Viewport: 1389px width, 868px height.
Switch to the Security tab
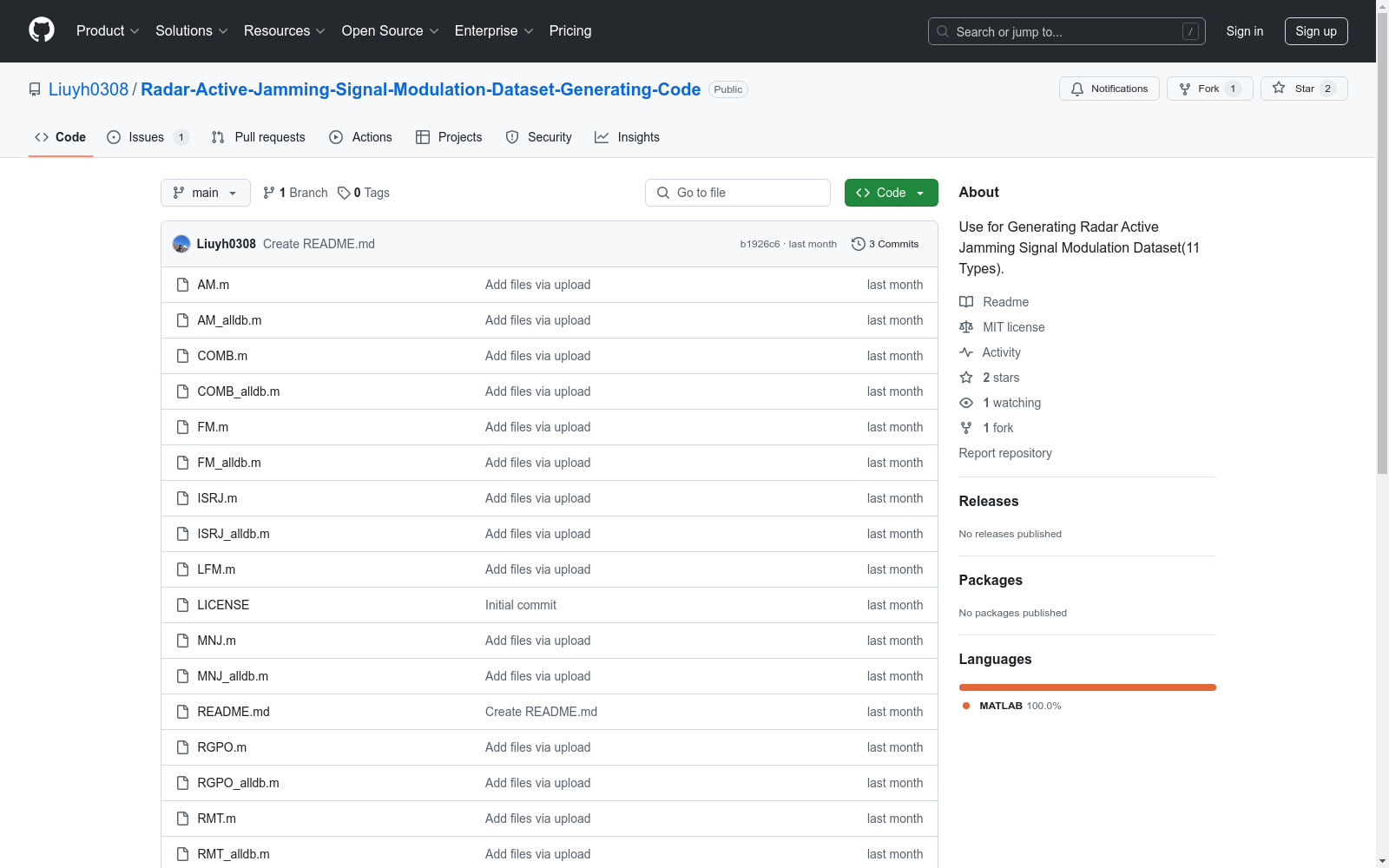(539, 137)
